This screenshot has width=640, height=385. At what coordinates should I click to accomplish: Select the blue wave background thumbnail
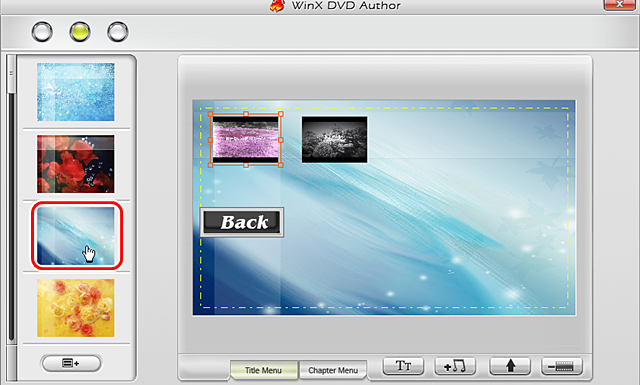pos(76,236)
